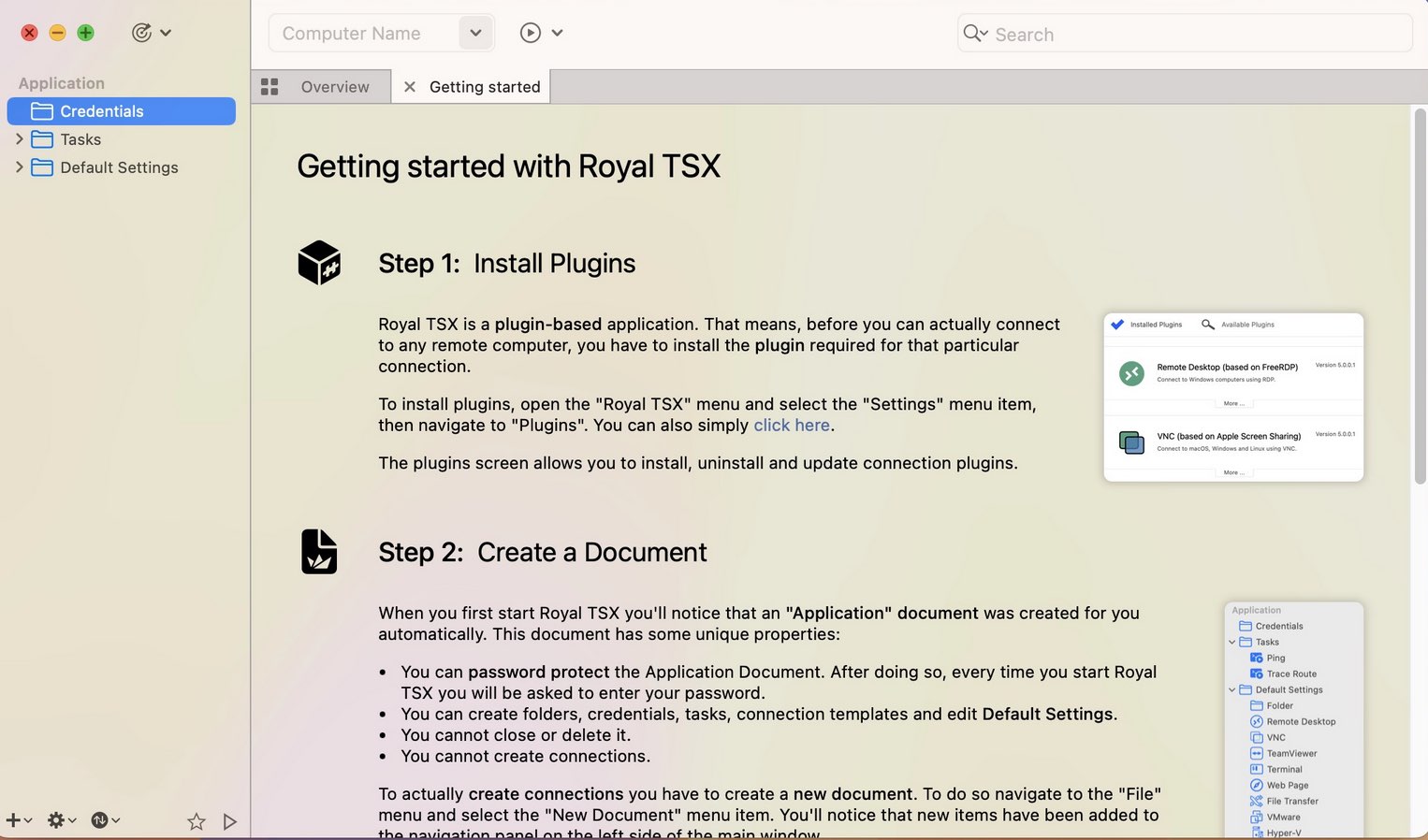Click the Application document header
Viewport: 1428px width, 840px height.
coord(62,83)
